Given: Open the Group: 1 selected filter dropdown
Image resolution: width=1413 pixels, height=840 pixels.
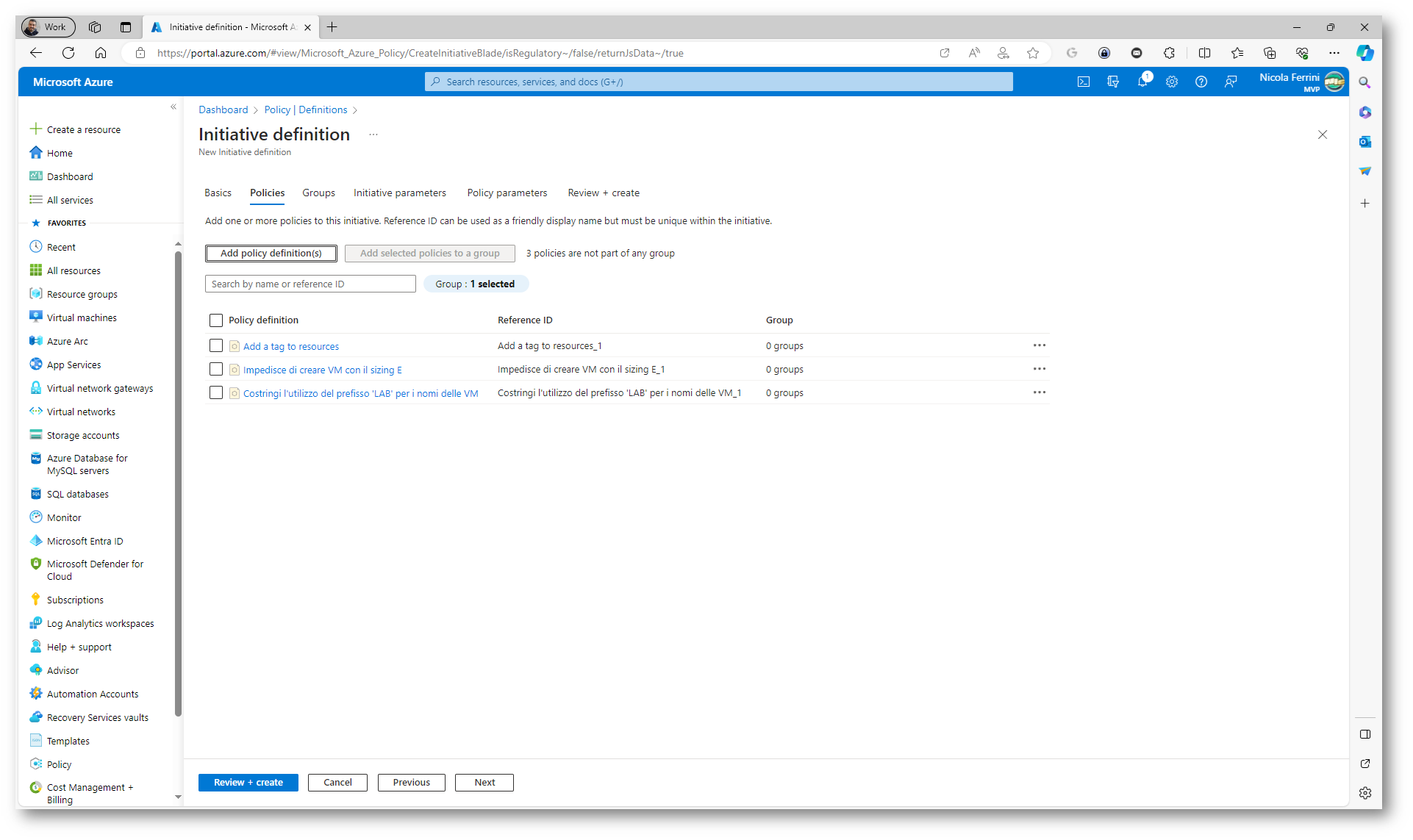Looking at the screenshot, I should [476, 284].
